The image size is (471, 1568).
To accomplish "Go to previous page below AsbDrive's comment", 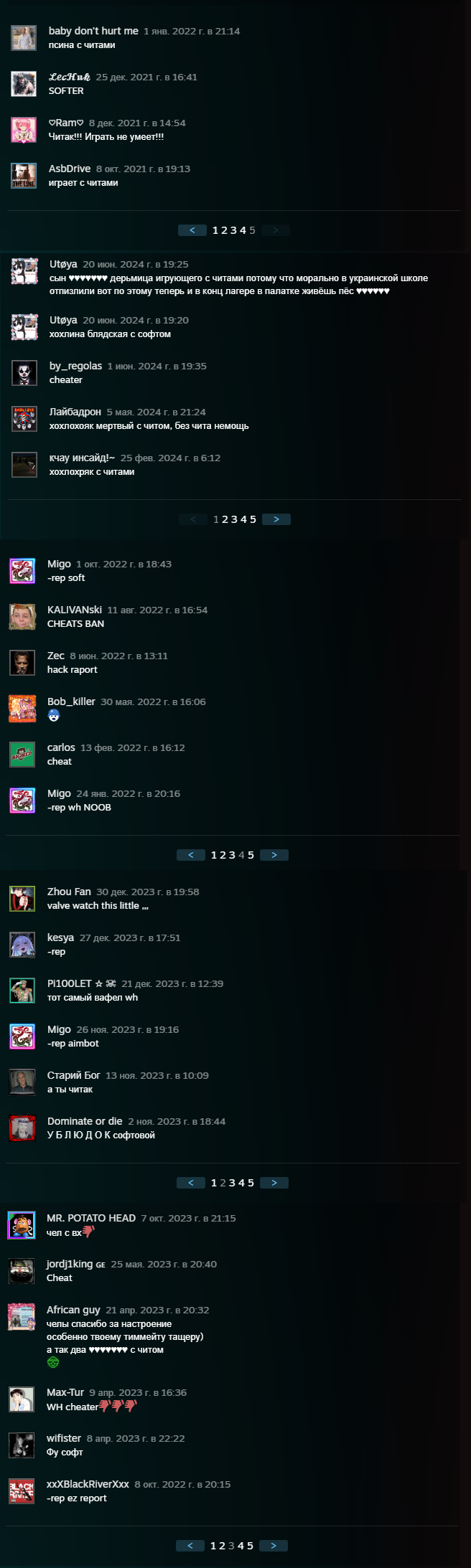I will click(192, 230).
